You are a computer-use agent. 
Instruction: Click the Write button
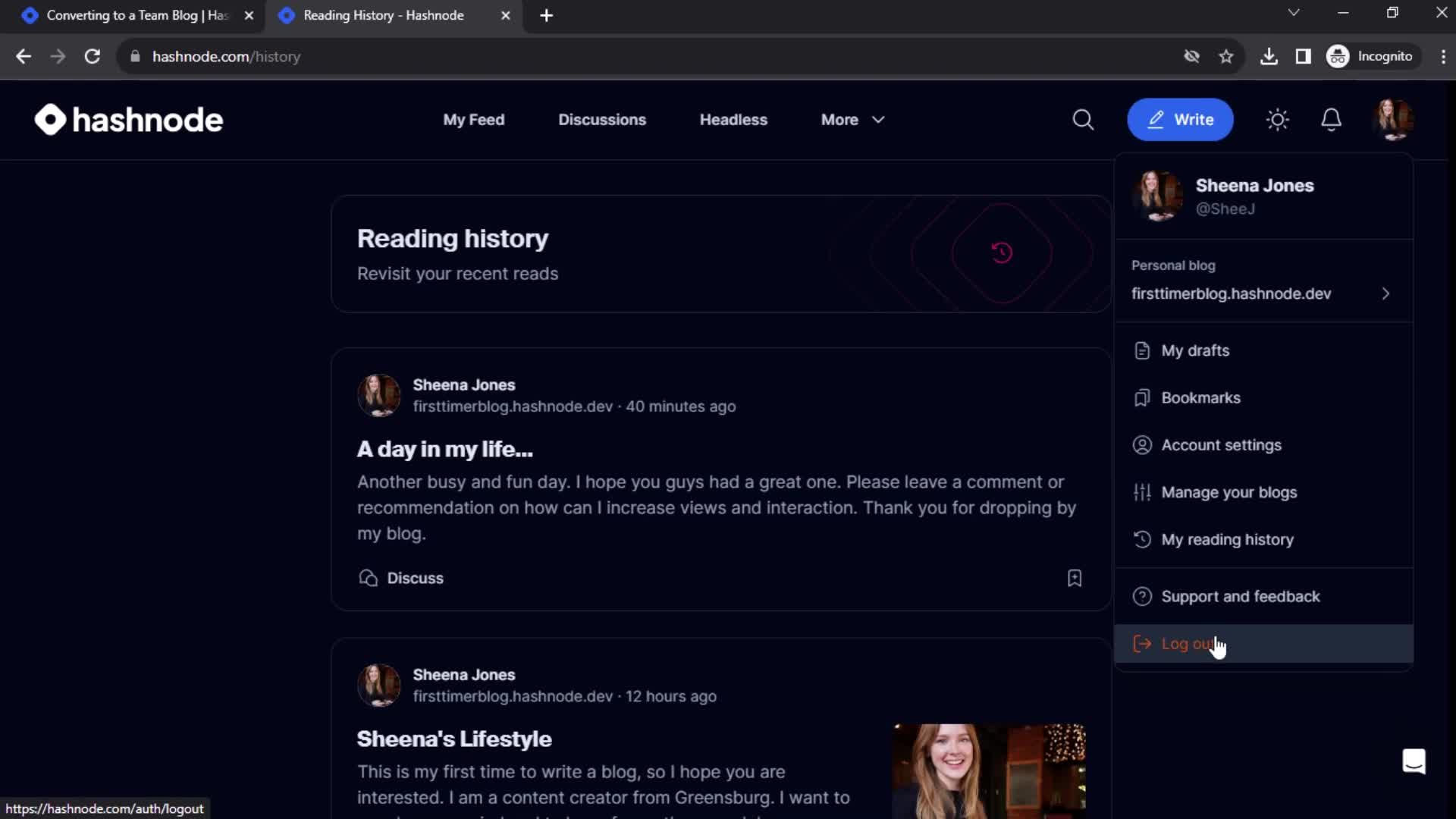coord(1180,120)
